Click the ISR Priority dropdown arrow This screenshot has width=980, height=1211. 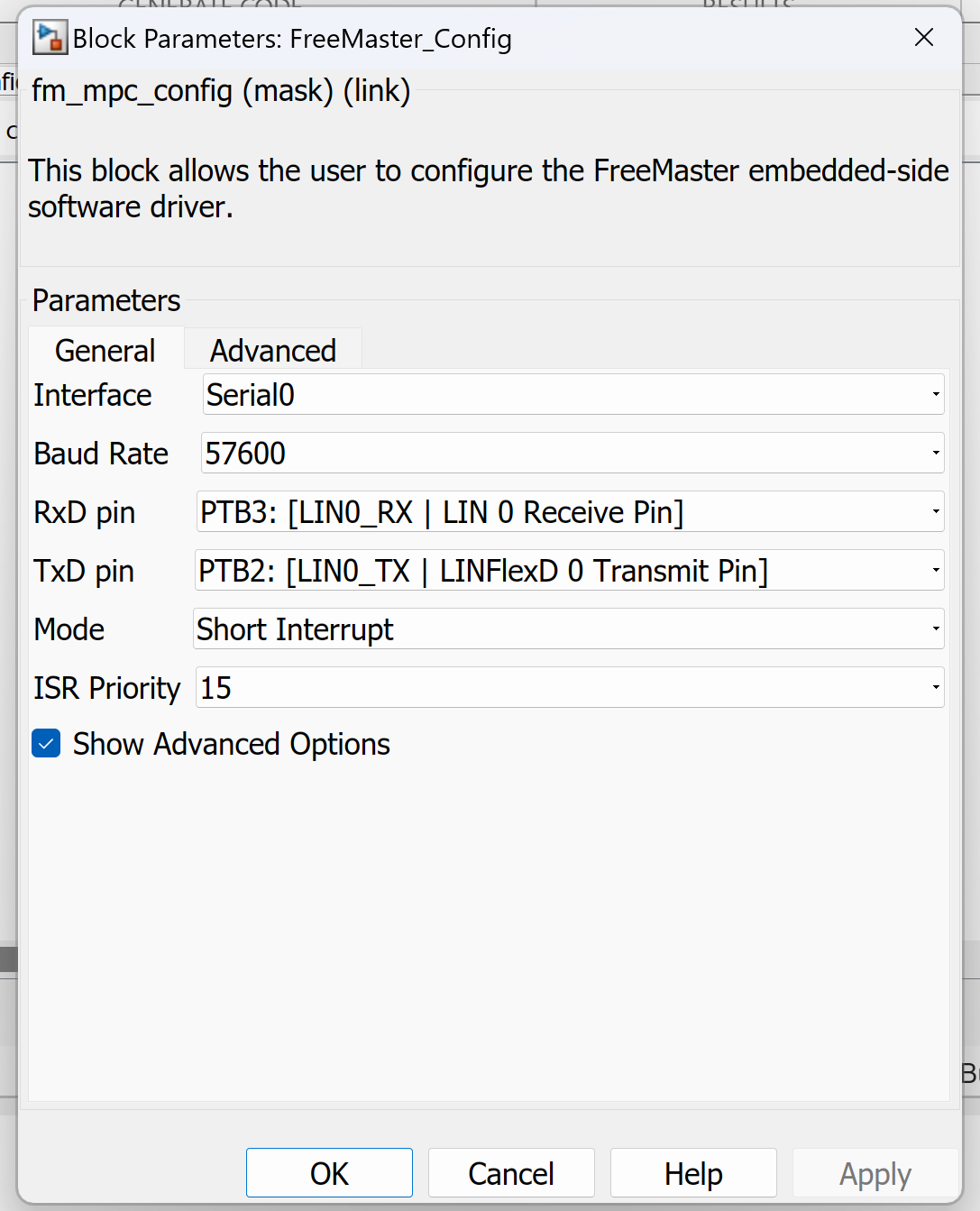pos(936,688)
